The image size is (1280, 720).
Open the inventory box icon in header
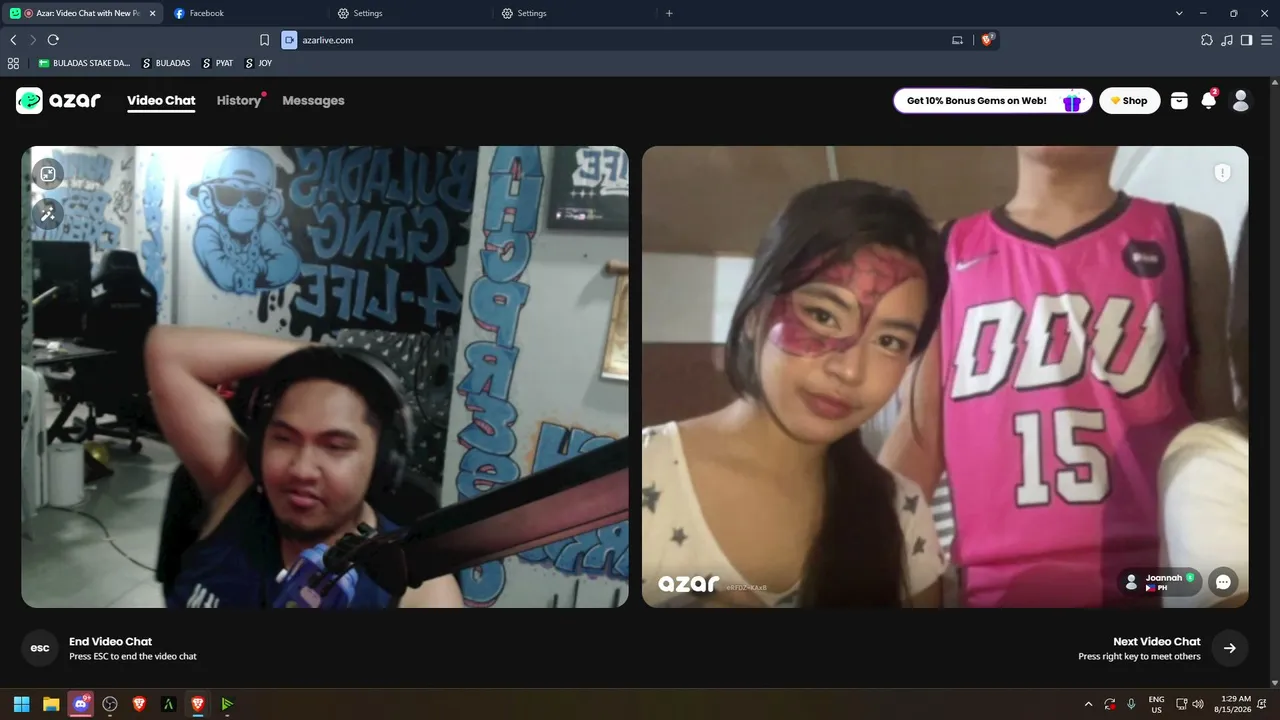pos(1179,100)
